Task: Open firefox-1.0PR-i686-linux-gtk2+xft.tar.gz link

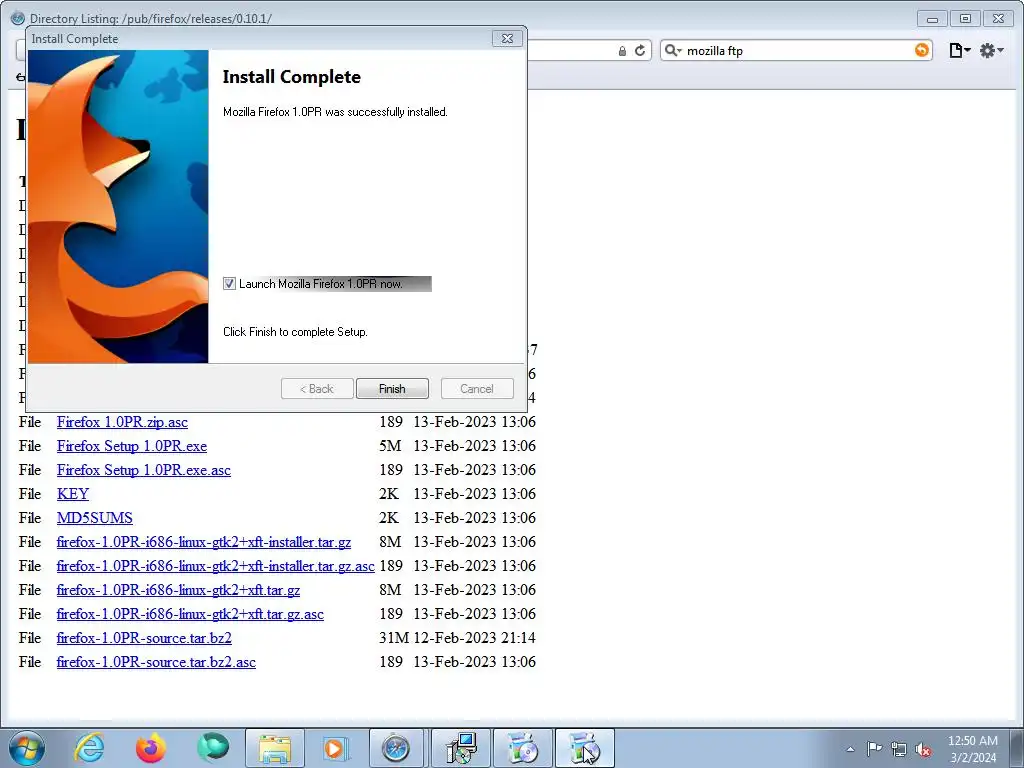Action: click(178, 590)
